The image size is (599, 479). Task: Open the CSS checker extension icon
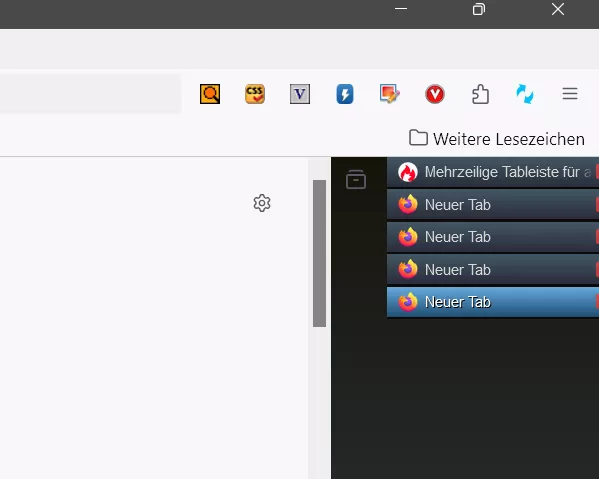[255, 94]
